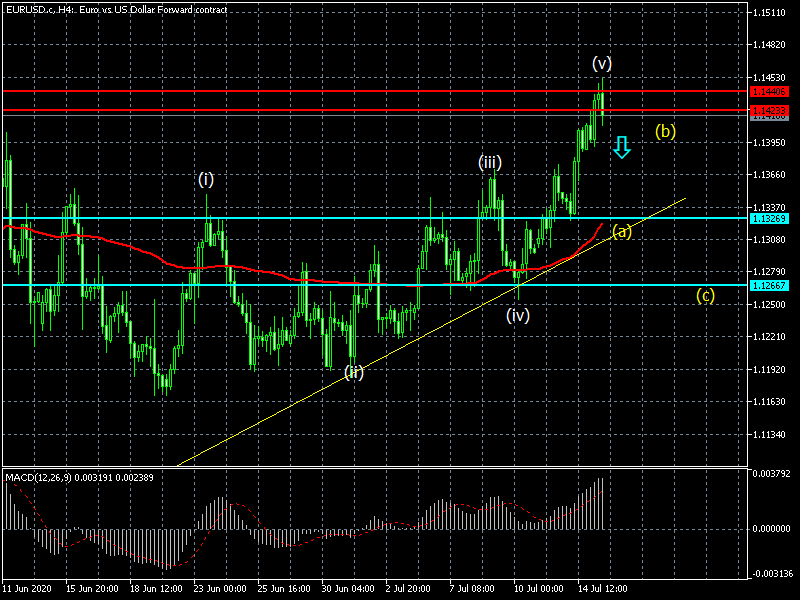Click the 0.000000 MACD scale value
This screenshot has height=600, width=800.
click(771, 529)
